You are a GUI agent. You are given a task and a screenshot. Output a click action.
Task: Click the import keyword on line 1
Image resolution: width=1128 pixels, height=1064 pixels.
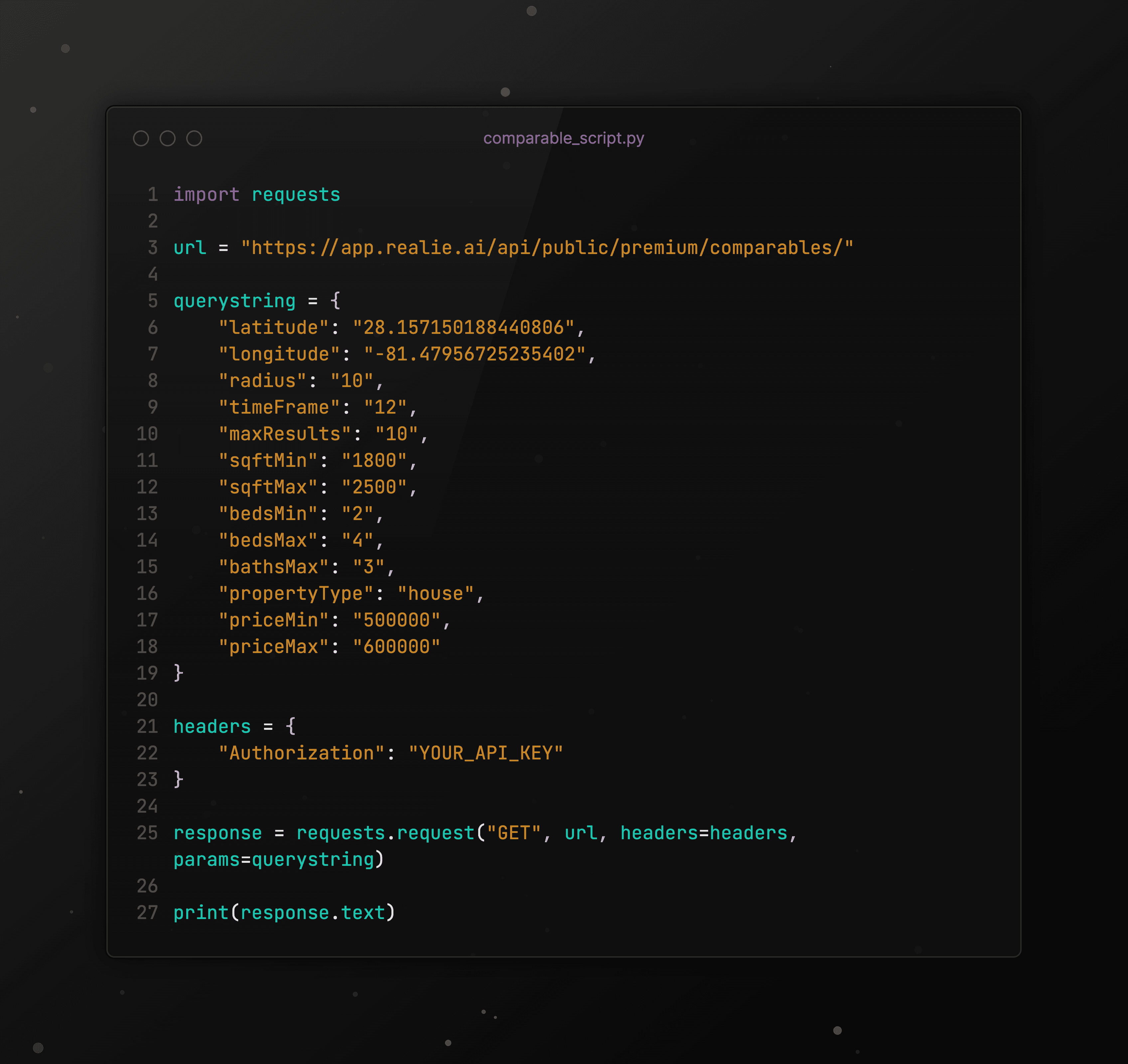coord(207,195)
